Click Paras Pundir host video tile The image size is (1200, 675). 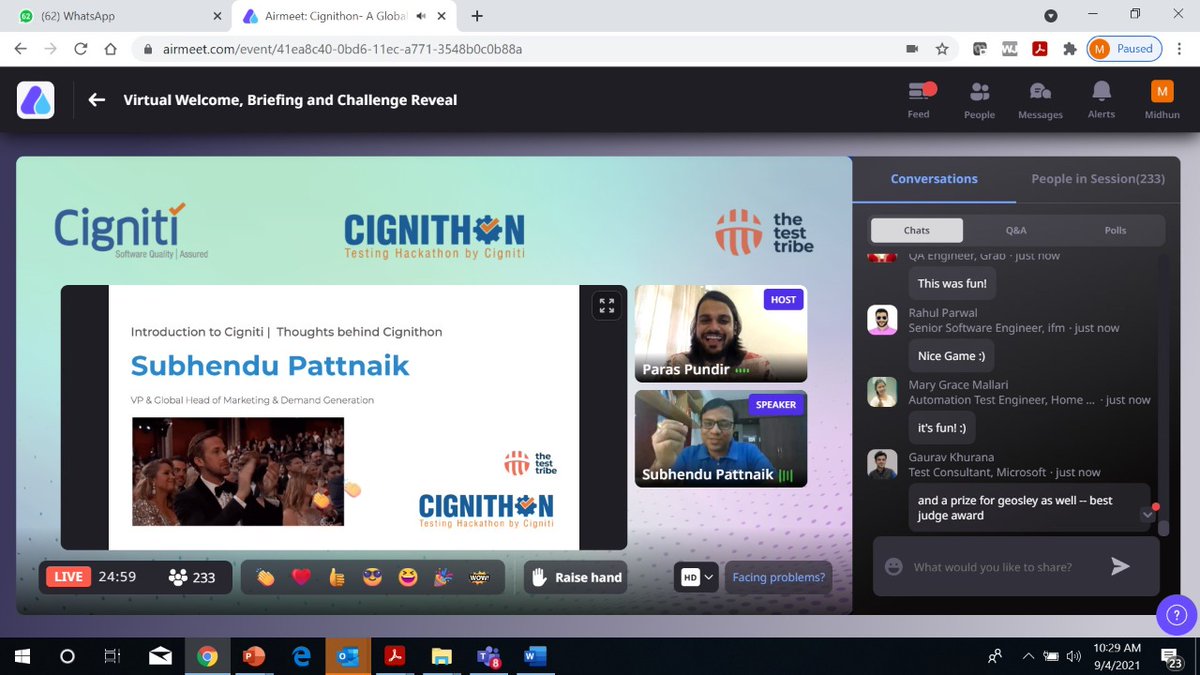coord(721,334)
